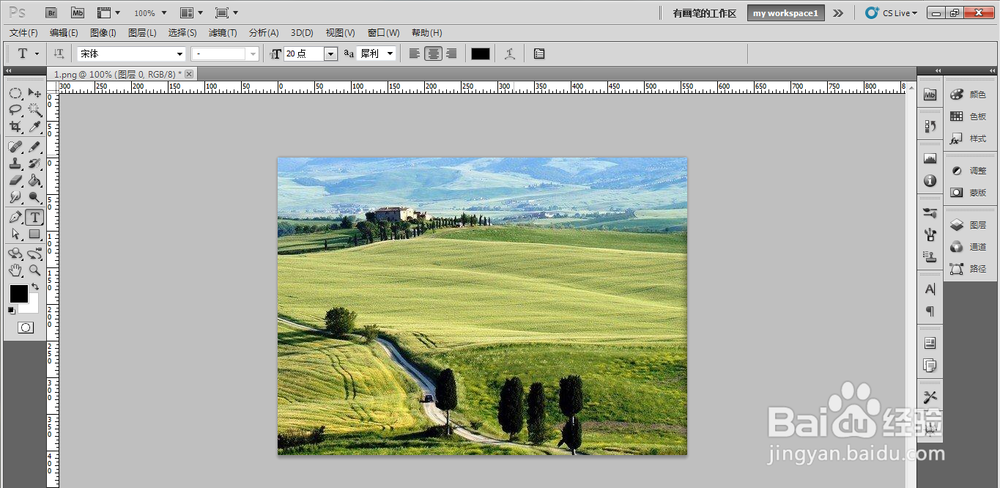Select the Crop tool
This screenshot has width=1000, height=488.
click(16, 126)
